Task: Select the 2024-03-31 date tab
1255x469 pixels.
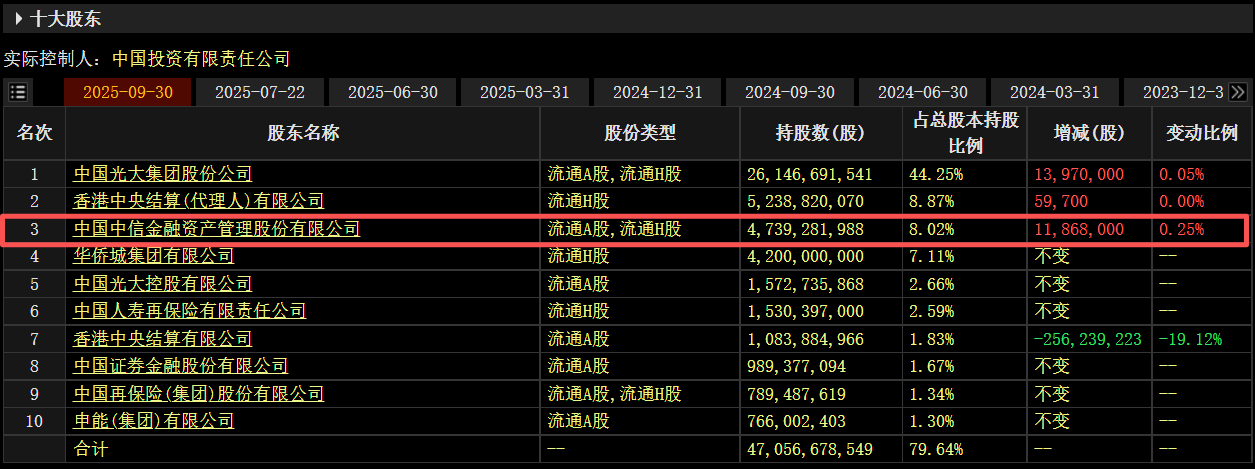Action: (1054, 92)
